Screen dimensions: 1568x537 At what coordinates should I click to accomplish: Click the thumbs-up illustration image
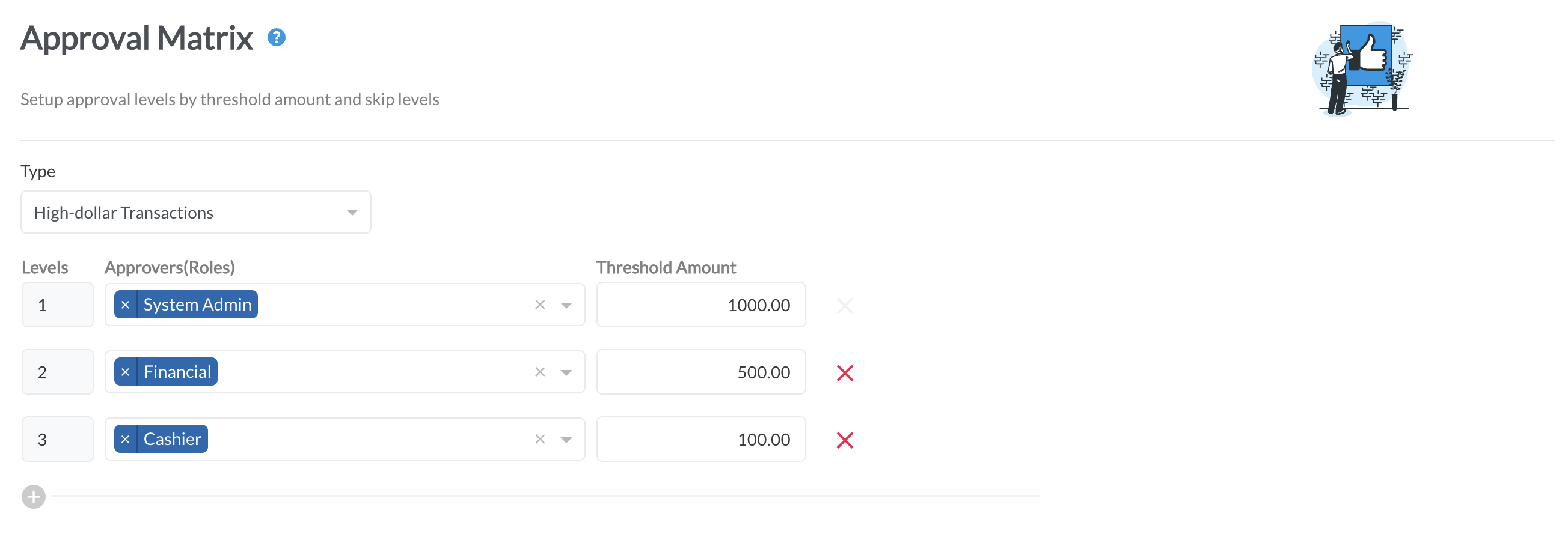point(1363,68)
